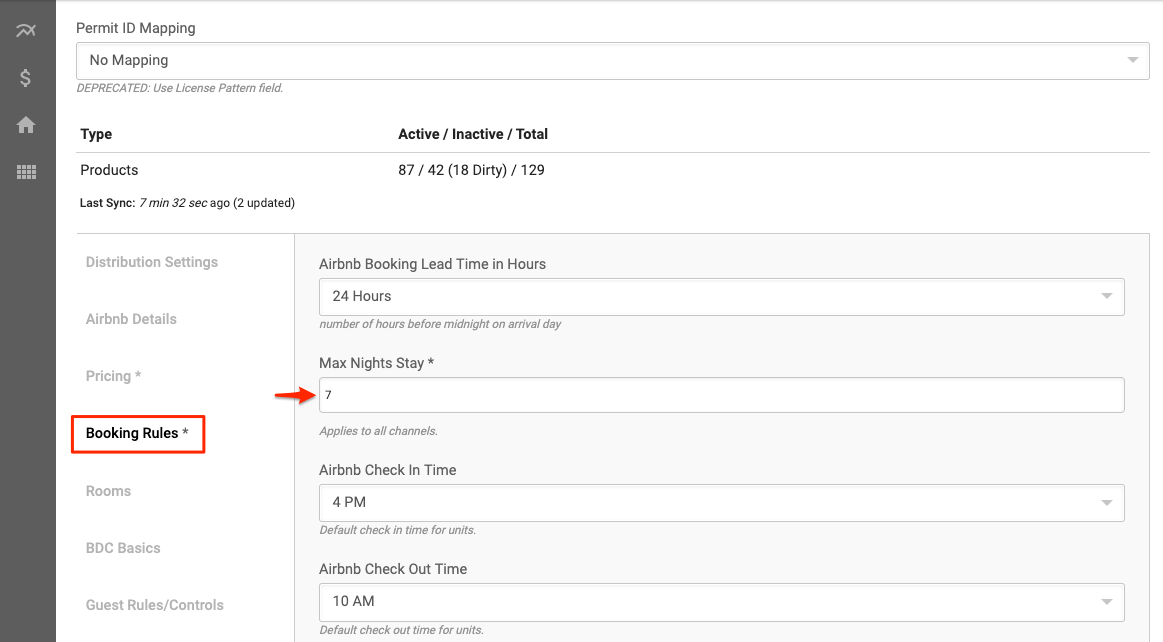
Task: Click the arrow on the No Mapping dropdown
Action: click(1133, 60)
